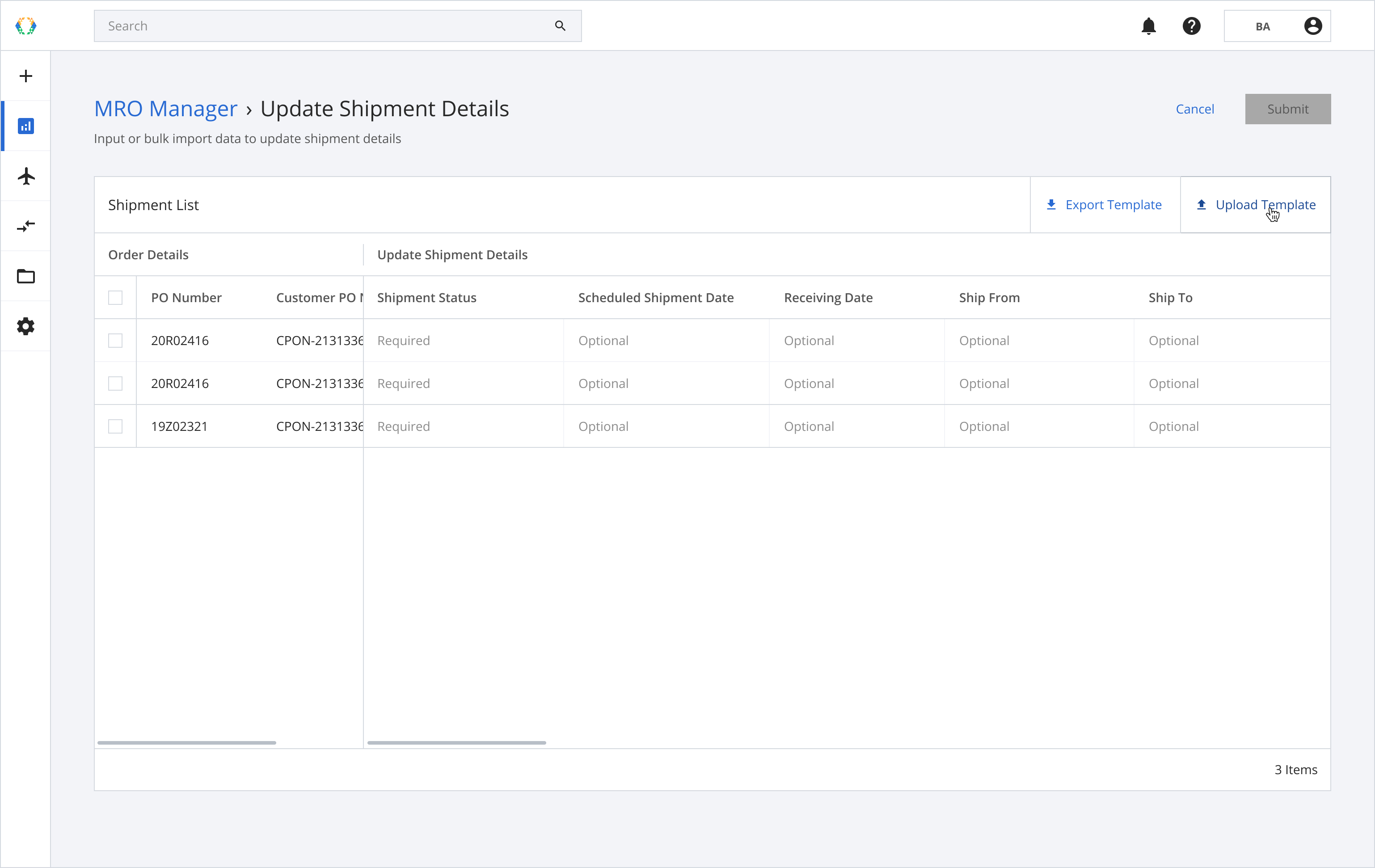This screenshot has height=868, width=1375.
Task: Toggle the select-all checkbox in the header row
Action: point(115,298)
